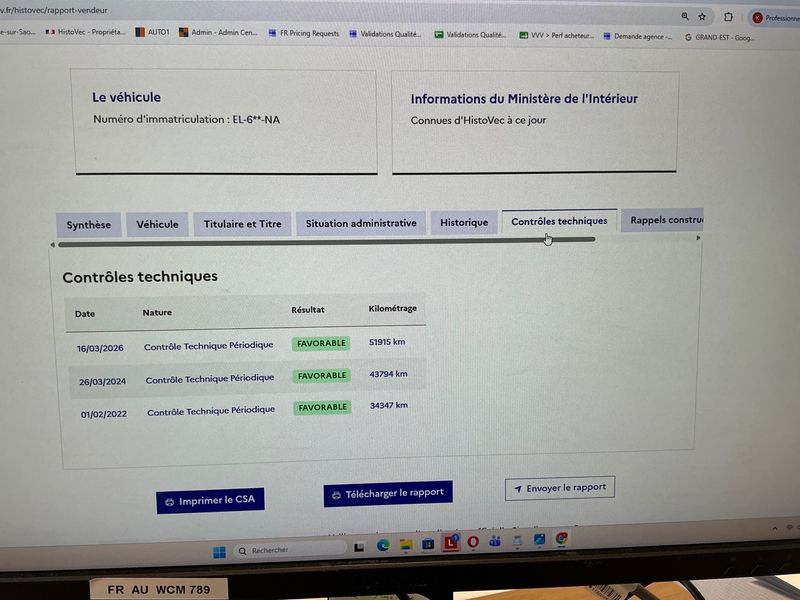Open the Professionnel profile button

774,18
